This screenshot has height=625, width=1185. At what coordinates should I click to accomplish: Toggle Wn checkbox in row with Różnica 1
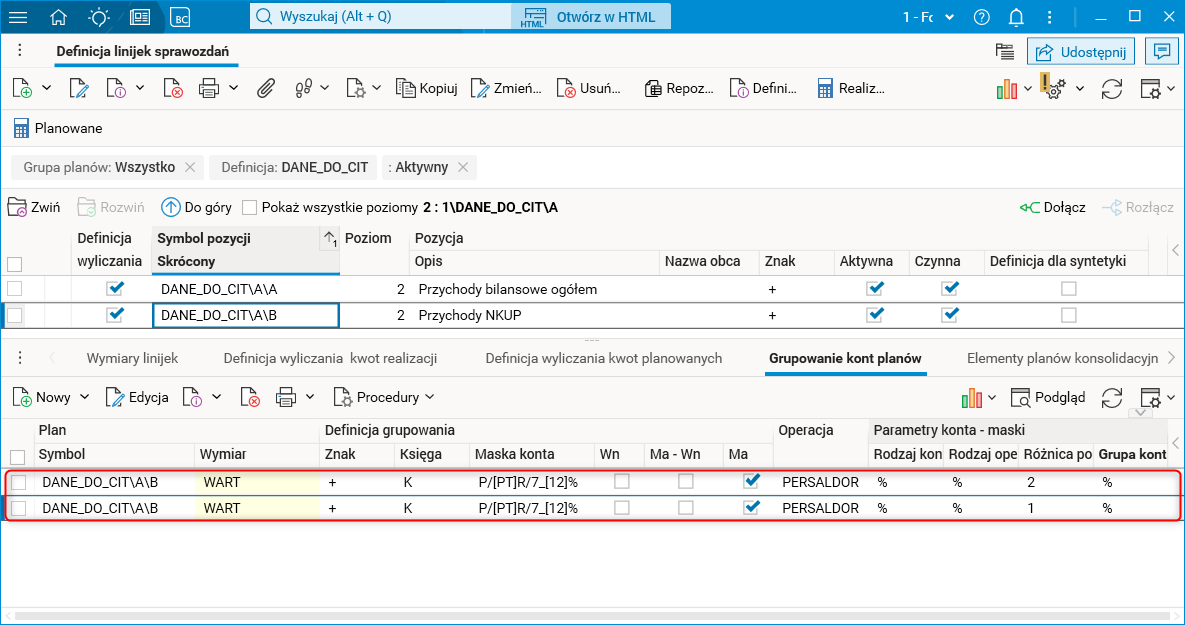[621, 508]
